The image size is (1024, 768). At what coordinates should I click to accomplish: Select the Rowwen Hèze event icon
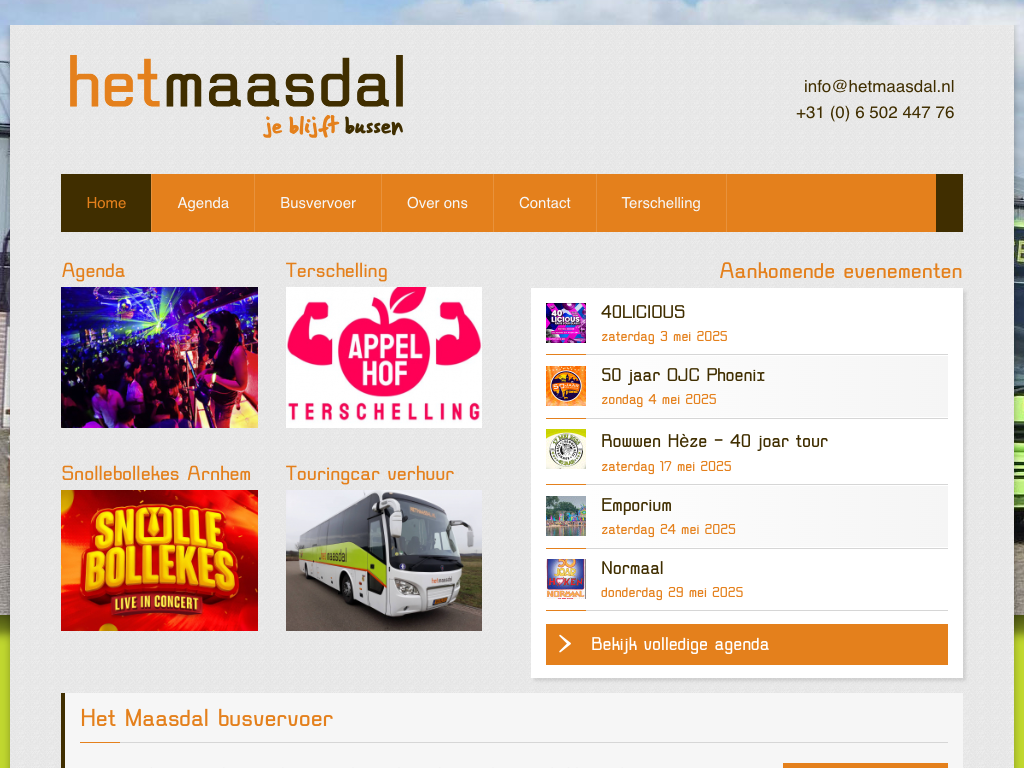(x=566, y=449)
